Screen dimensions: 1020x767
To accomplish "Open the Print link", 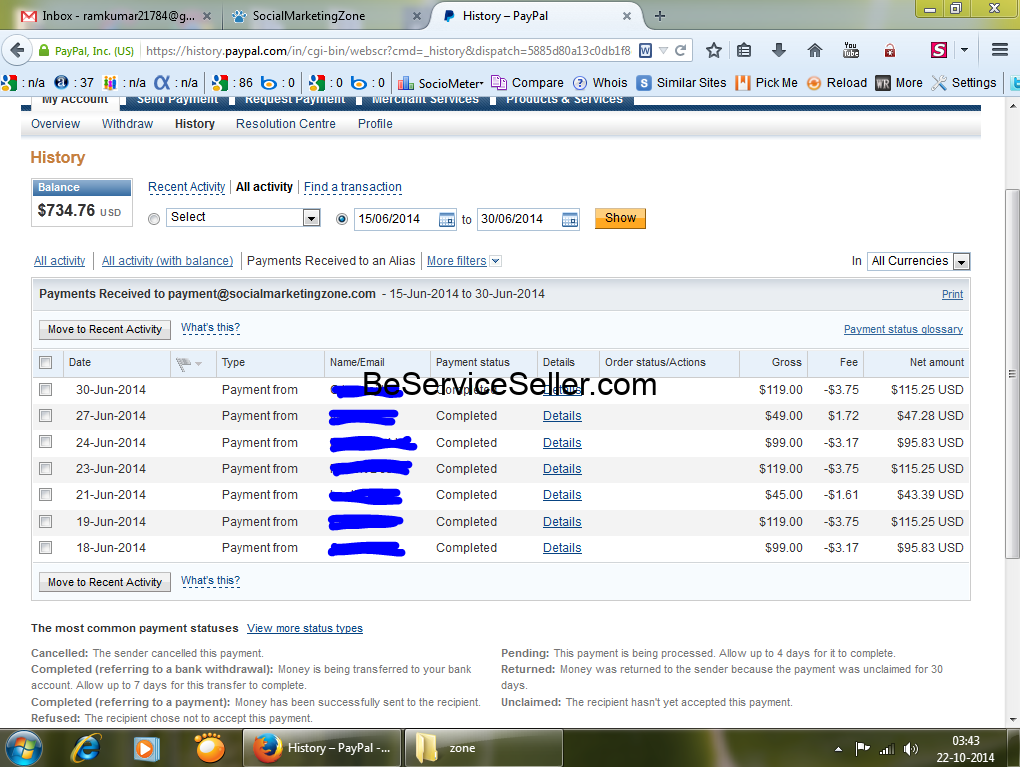I will pos(952,294).
